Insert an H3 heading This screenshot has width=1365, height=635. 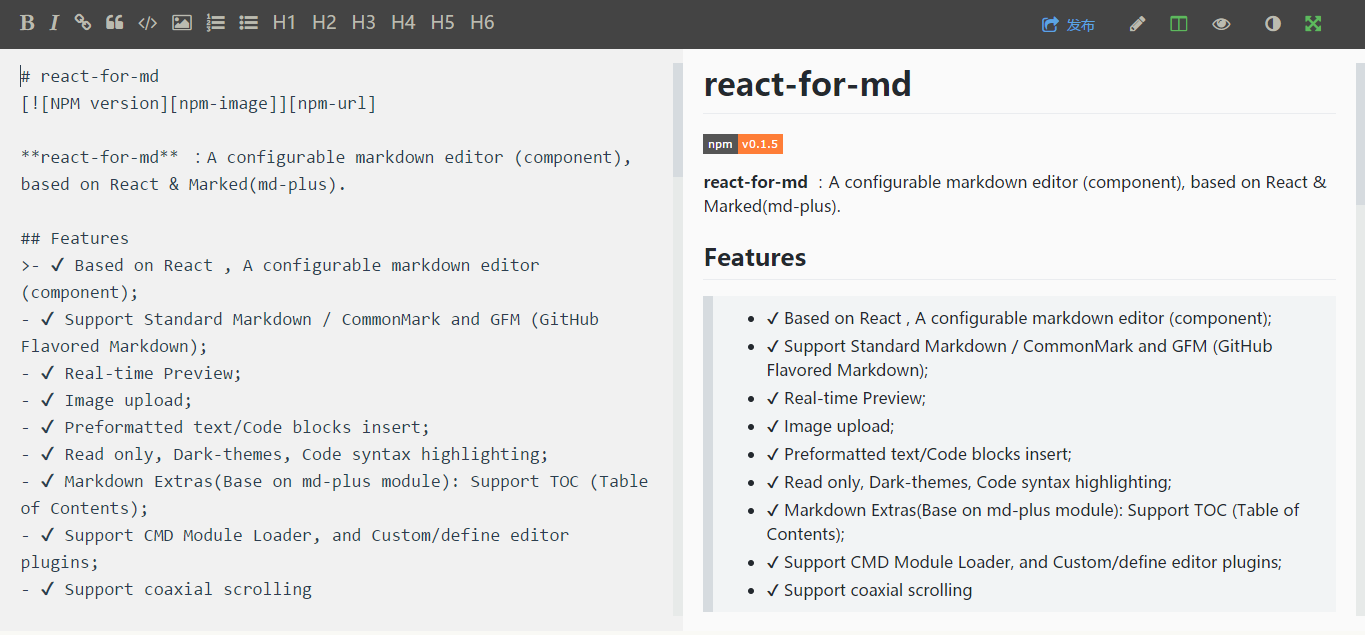pos(363,22)
